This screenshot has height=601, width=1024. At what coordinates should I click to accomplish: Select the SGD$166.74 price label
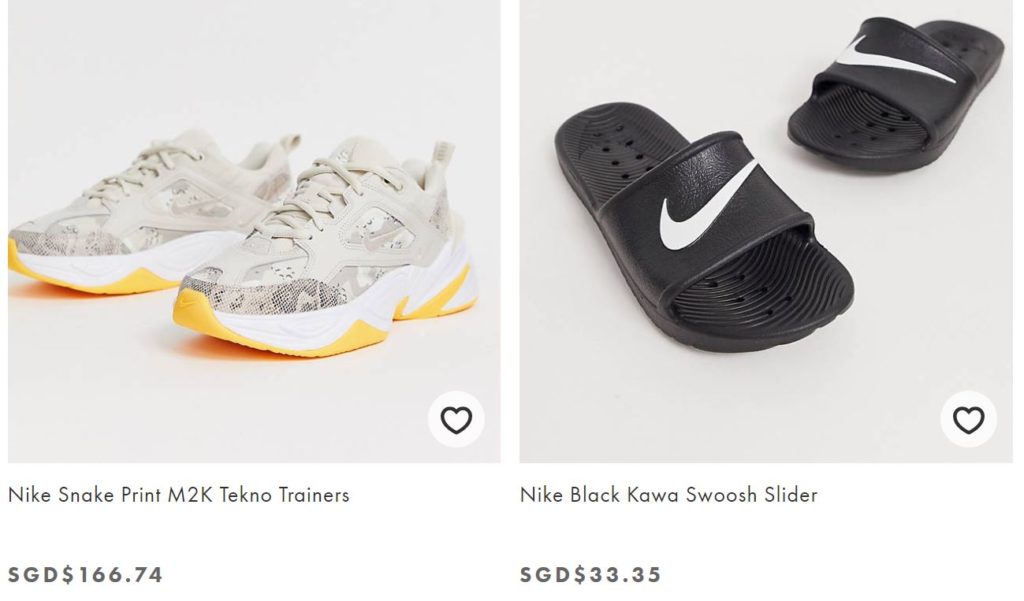[86, 575]
